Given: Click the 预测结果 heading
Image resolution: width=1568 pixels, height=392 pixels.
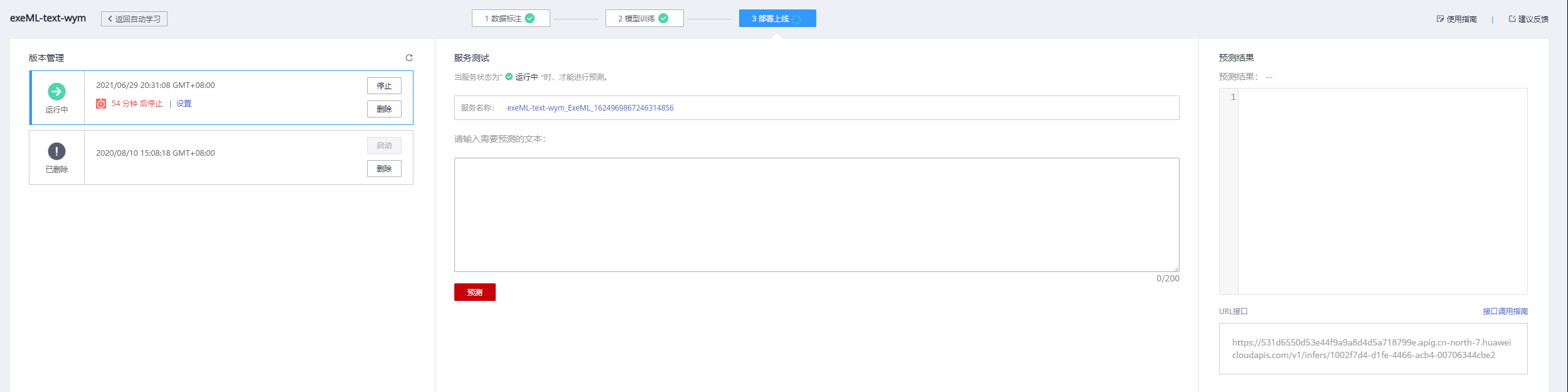Looking at the screenshot, I should coord(1236,58).
